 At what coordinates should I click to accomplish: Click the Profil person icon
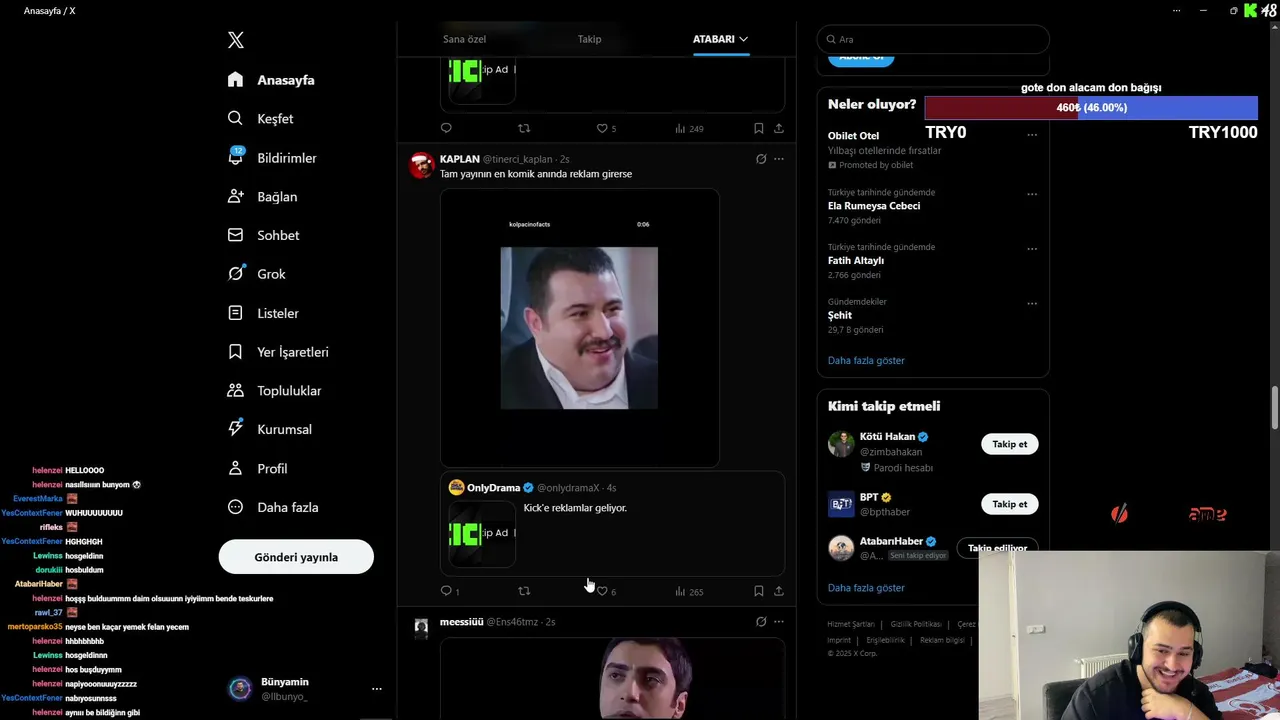coord(235,468)
